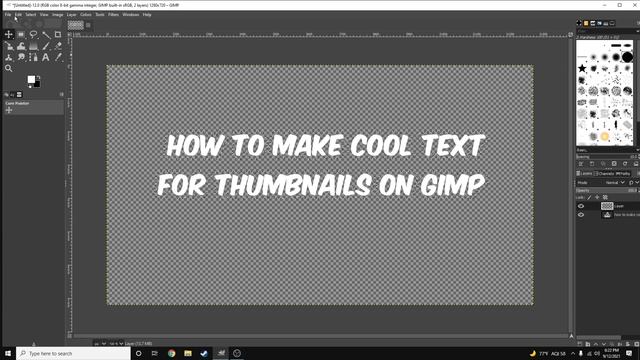Open the blend mode group switch dropdown
Image resolution: width=640 pixels, height=360 pixels.
click(634, 183)
